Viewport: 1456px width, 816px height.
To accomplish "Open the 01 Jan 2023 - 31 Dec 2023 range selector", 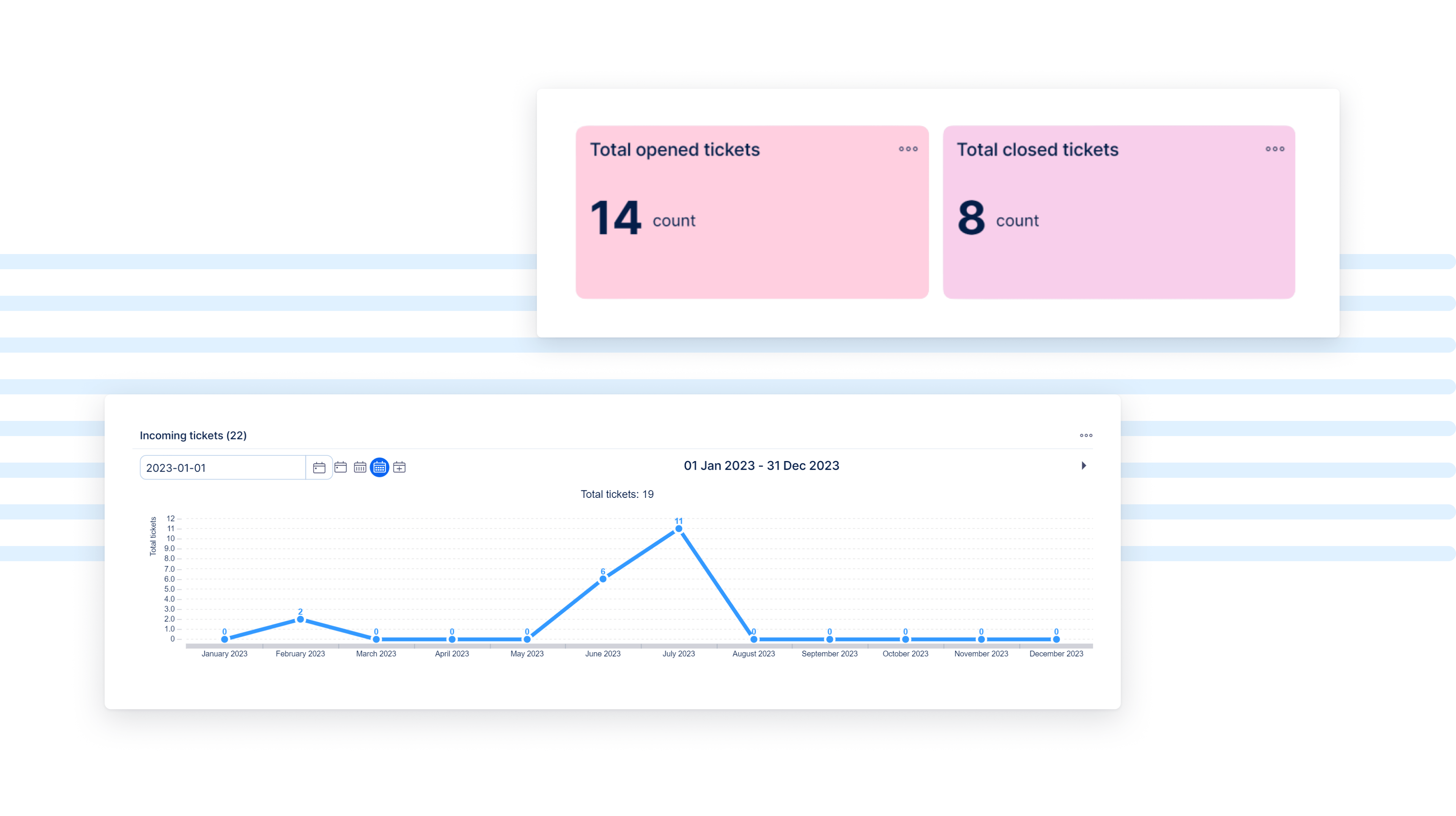I will pyautogui.click(x=761, y=466).
